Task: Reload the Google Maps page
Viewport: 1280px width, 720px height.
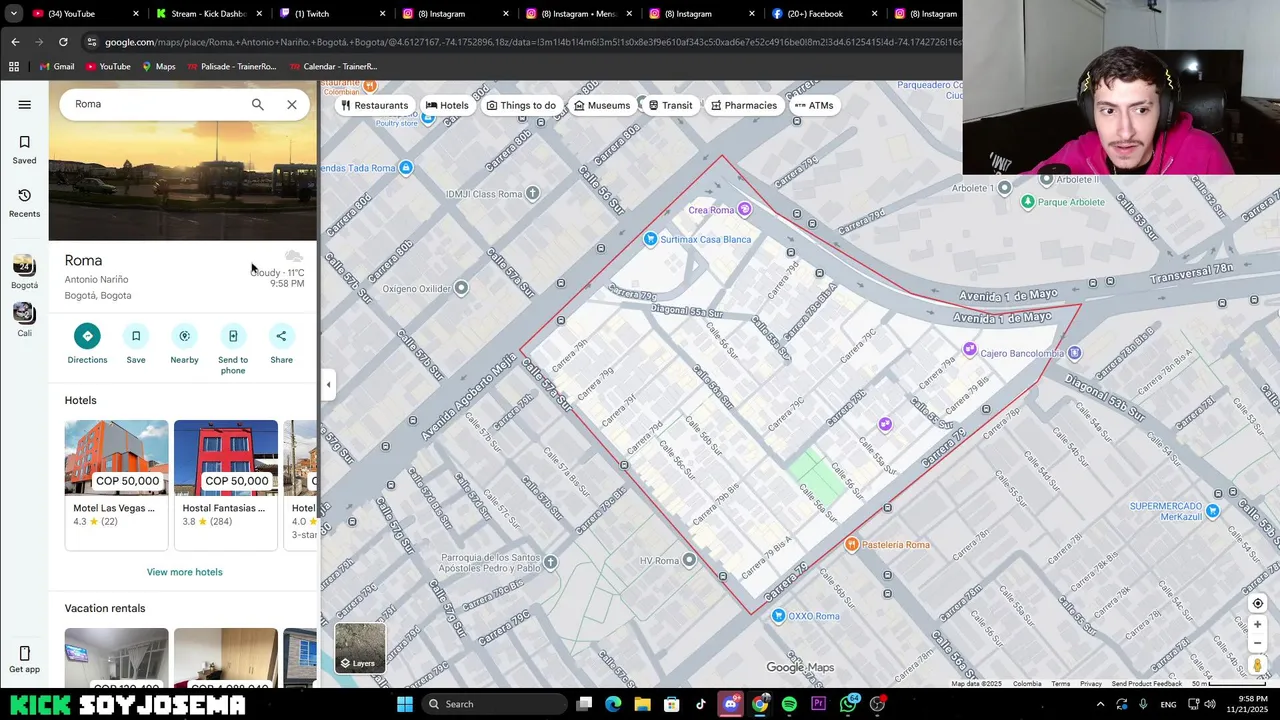Action: tap(63, 42)
